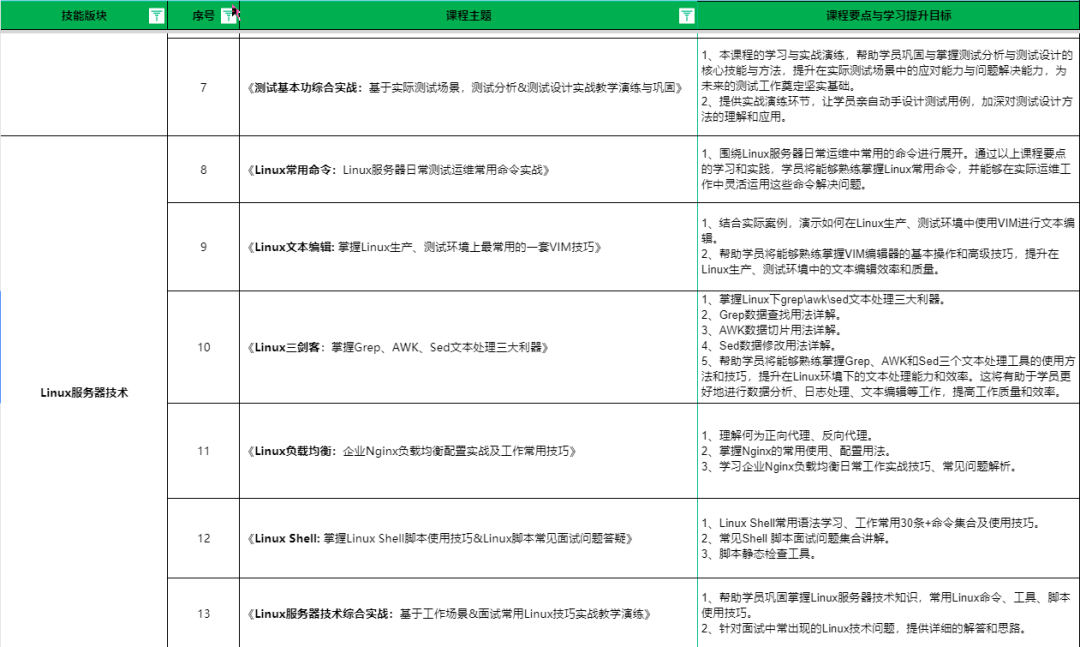Image resolution: width=1080 pixels, height=647 pixels.
Task: Select the 课程要点与学习提升目标 header cell
Action: [x=889, y=16]
